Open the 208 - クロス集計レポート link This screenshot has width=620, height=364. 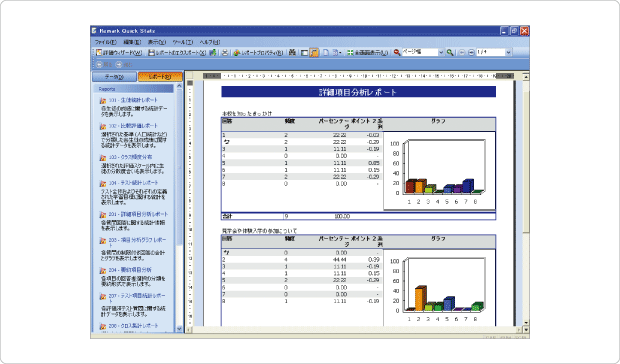click(133, 326)
